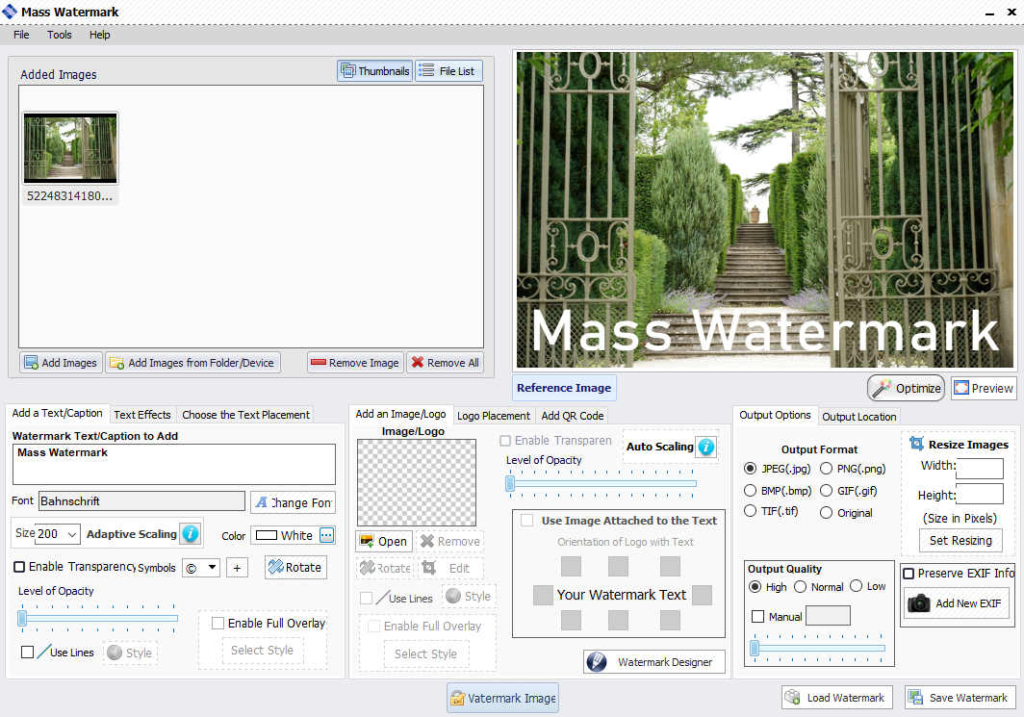
Task: Add New EXIF camera button
Action: pos(957,603)
